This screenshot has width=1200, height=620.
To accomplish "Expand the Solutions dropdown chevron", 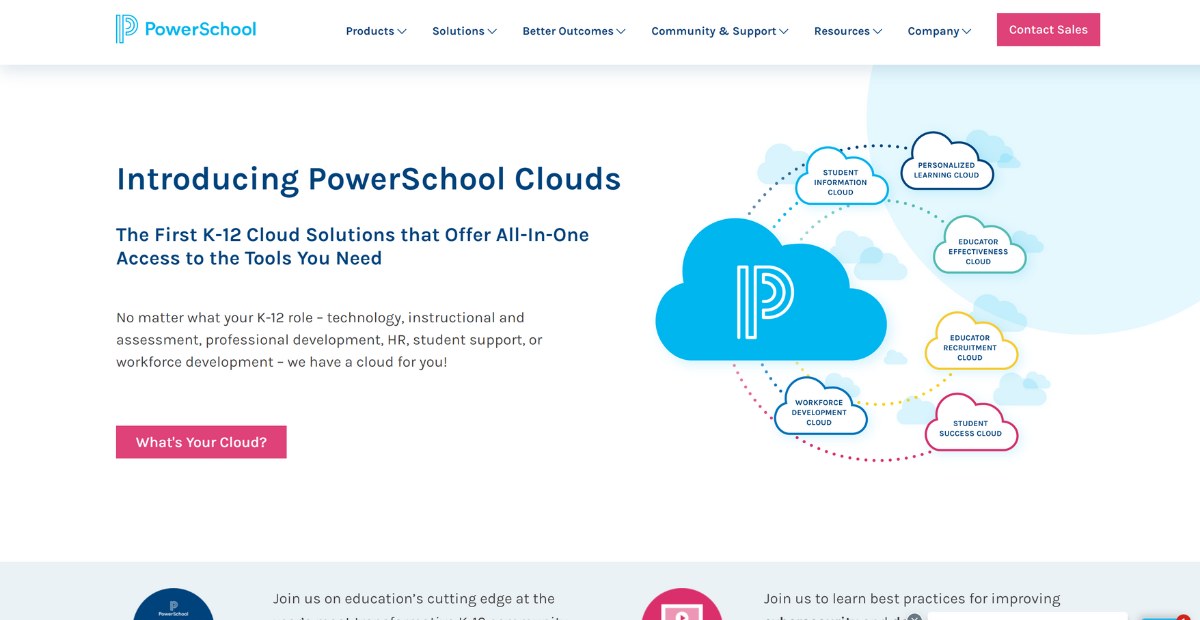I will 492,31.
